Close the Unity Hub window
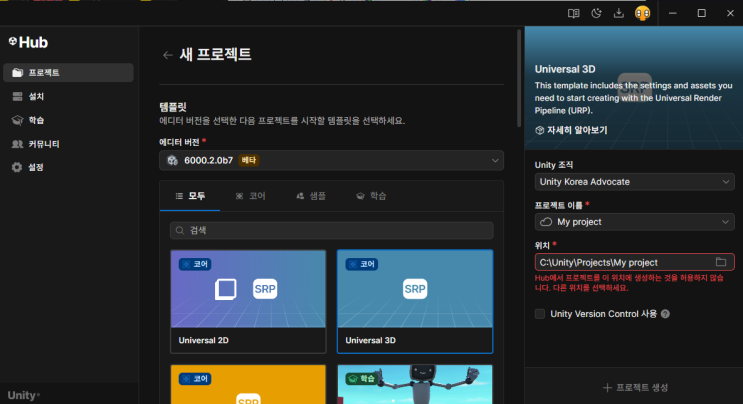 [x=730, y=13]
